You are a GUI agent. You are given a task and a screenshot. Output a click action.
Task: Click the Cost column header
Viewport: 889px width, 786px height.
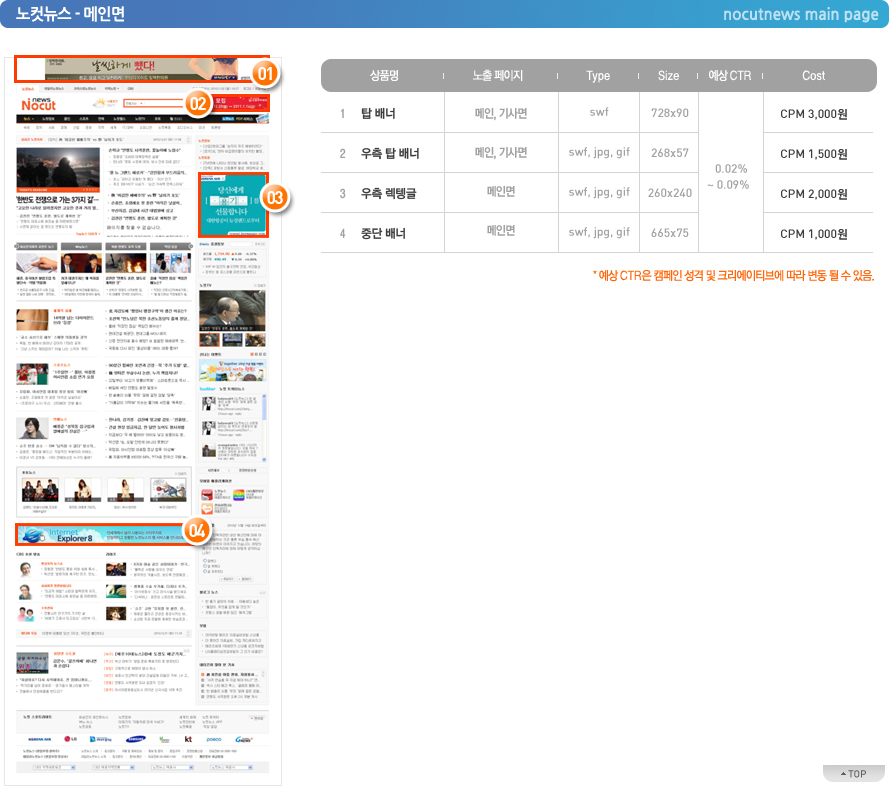click(x=813, y=75)
